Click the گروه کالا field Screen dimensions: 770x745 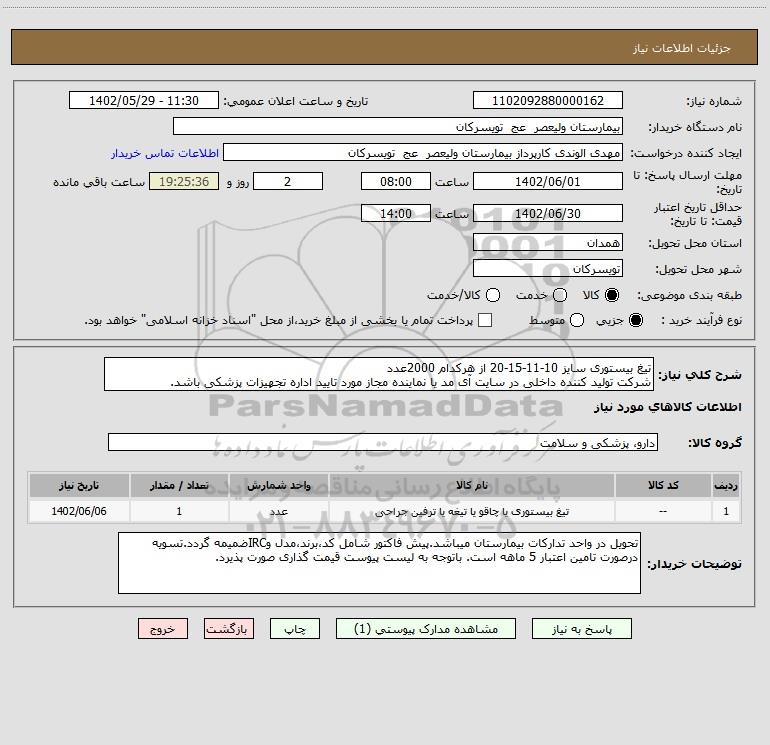tap(382, 442)
